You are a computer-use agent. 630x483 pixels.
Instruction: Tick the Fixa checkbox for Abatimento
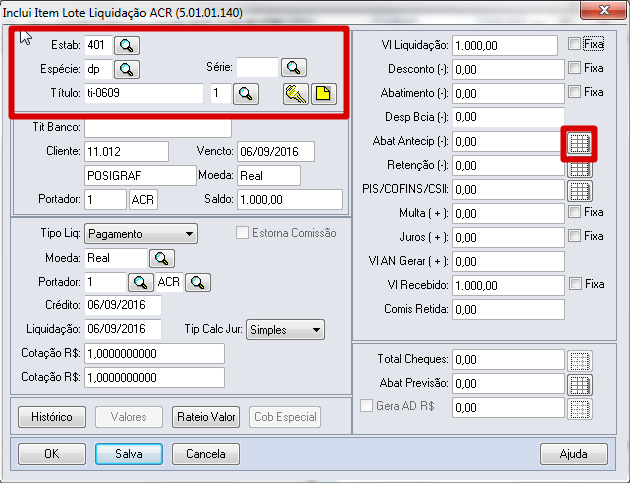click(x=575, y=92)
